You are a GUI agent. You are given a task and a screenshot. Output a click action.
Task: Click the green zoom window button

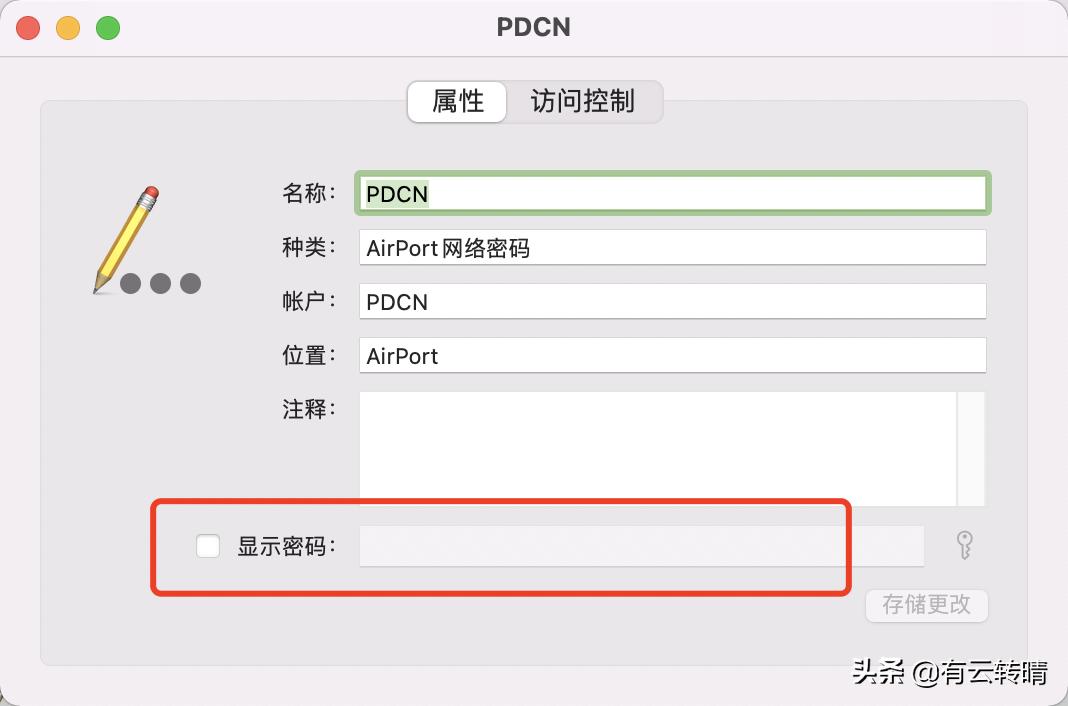(108, 28)
